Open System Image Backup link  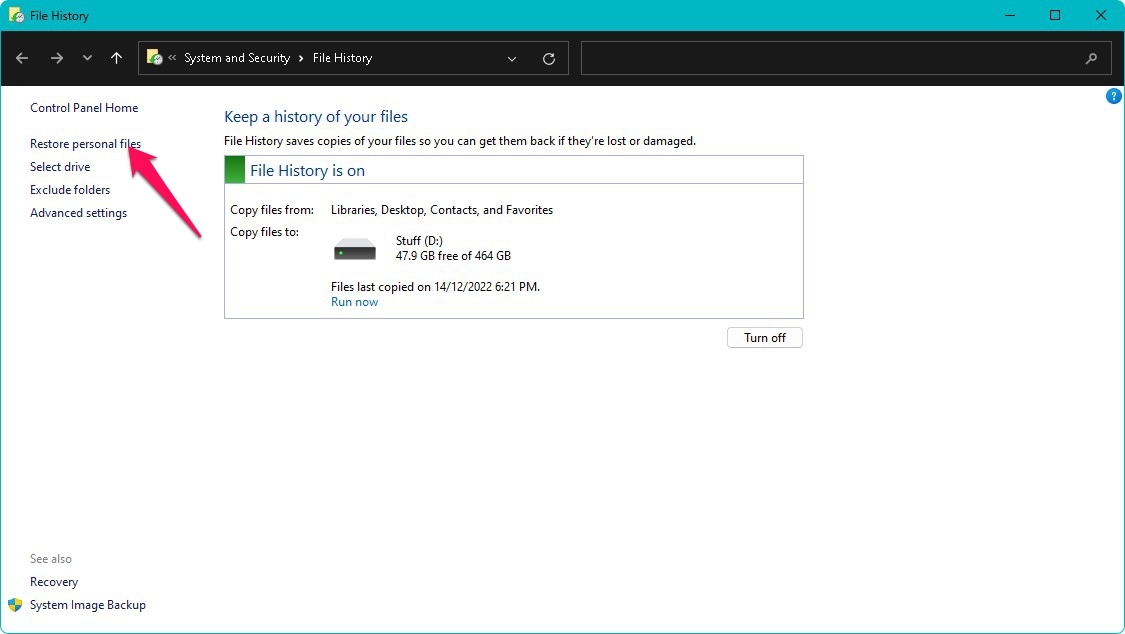pos(88,605)
